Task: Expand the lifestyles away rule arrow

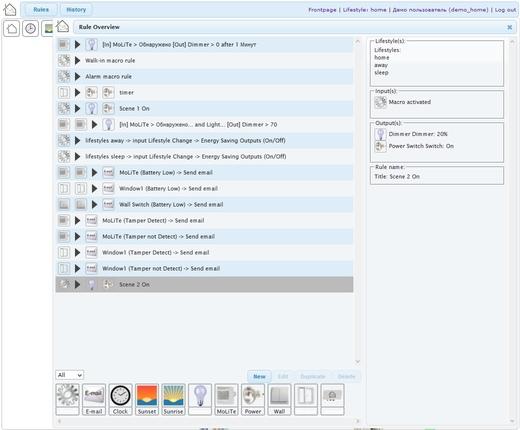Action: click(77, 140)
